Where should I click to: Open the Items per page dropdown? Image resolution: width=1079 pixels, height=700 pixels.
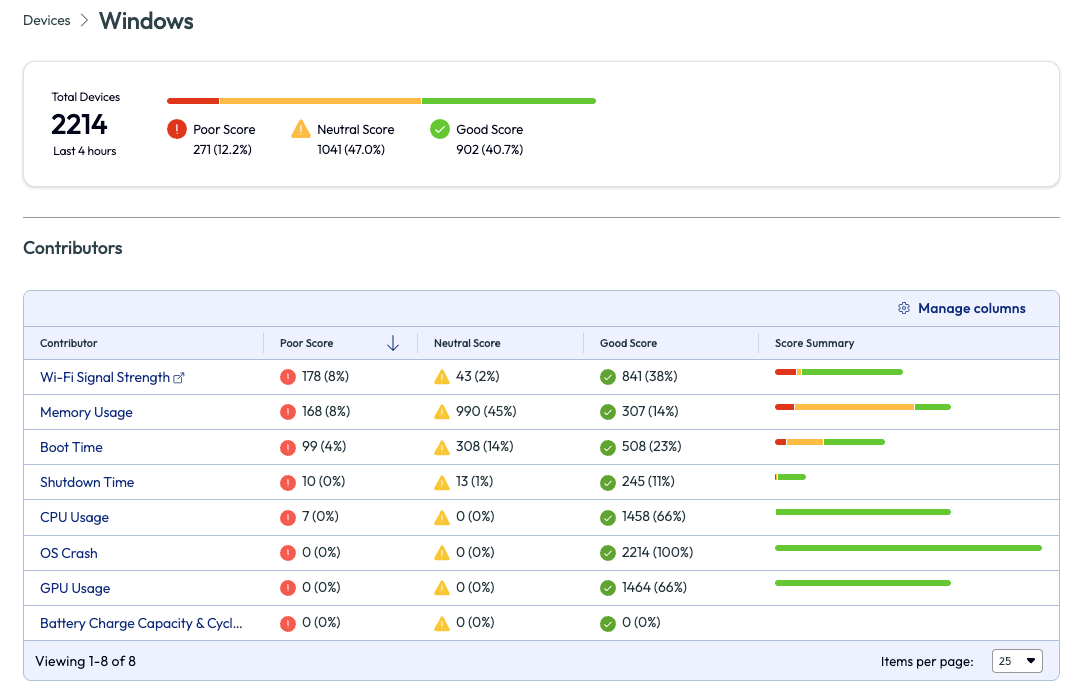1017,661
